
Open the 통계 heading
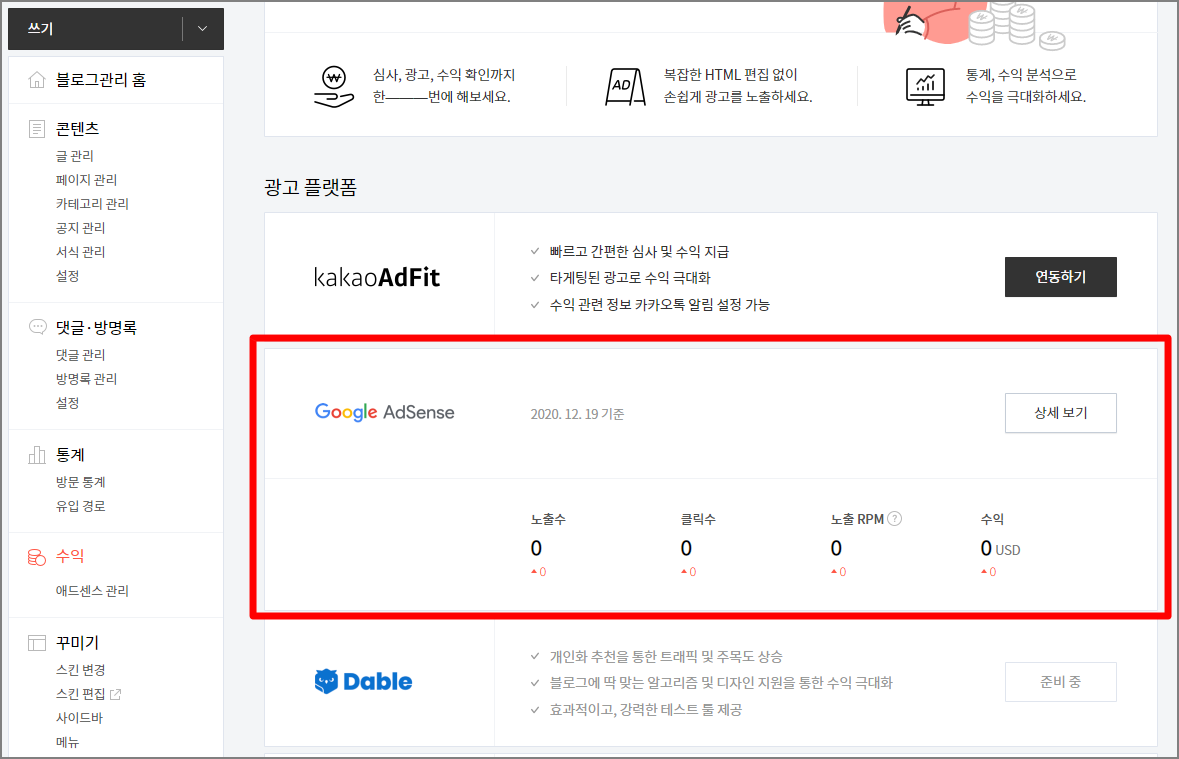click(70, 454)
